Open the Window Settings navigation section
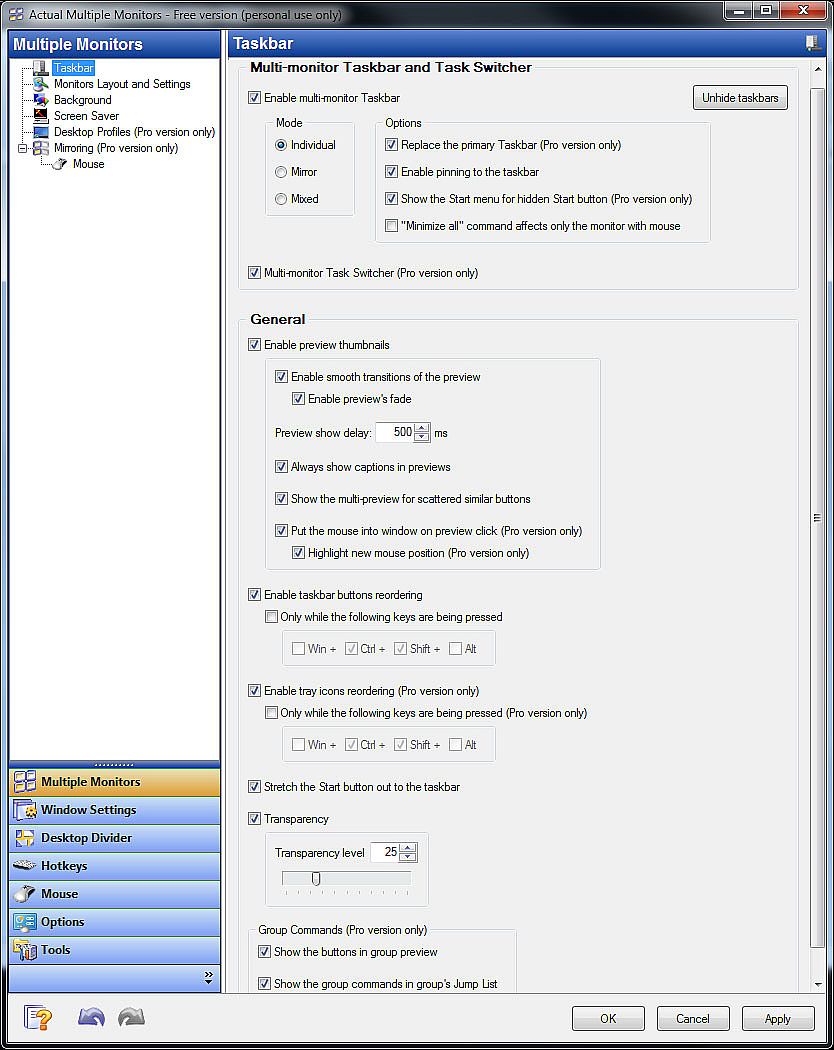The image size is (834, 1050). coord(115,810)
